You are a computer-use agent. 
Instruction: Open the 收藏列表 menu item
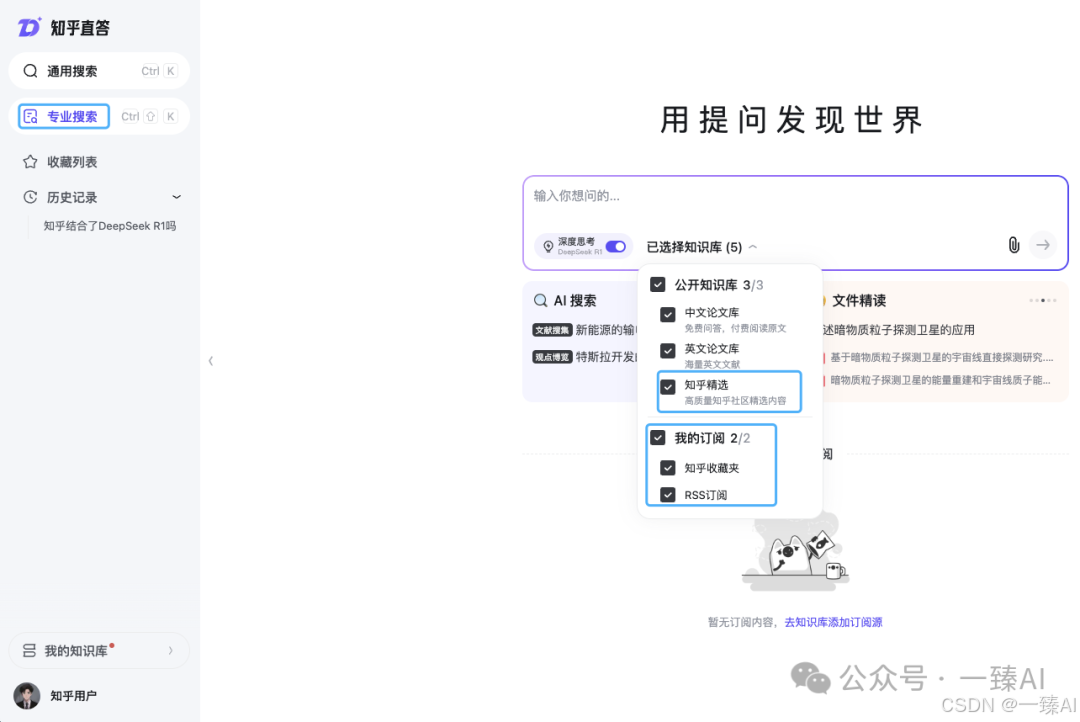[72, 162]
